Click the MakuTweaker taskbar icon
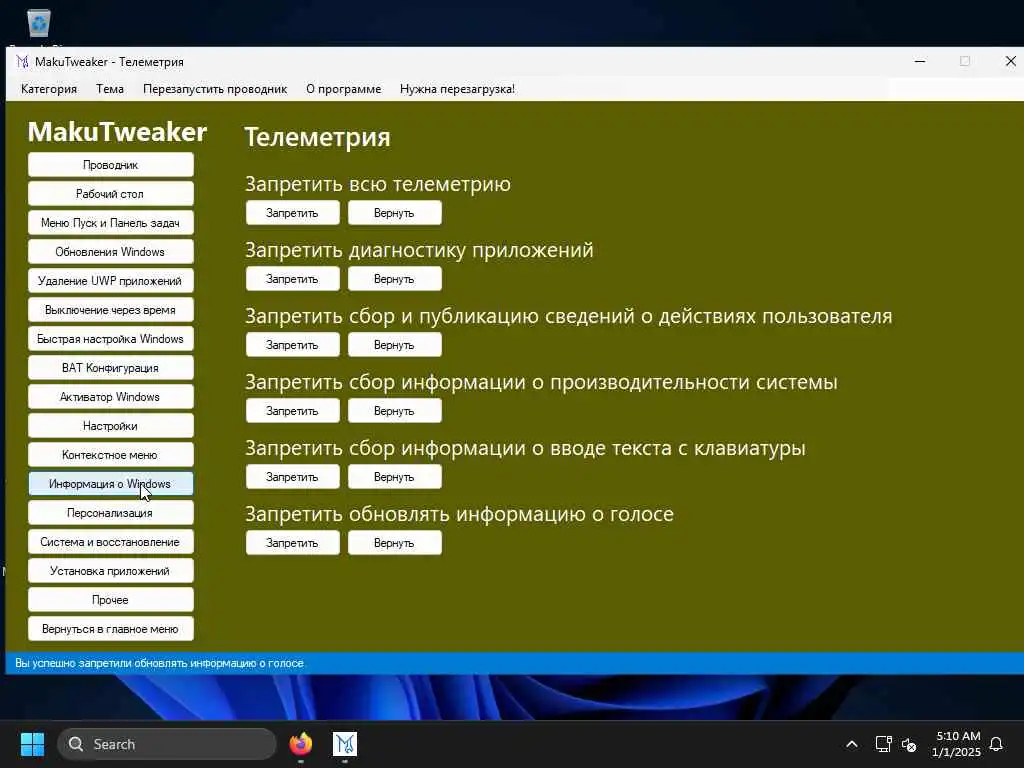Screen dimensions: 1024x768 pyautogui.click(x=345, y=744)
